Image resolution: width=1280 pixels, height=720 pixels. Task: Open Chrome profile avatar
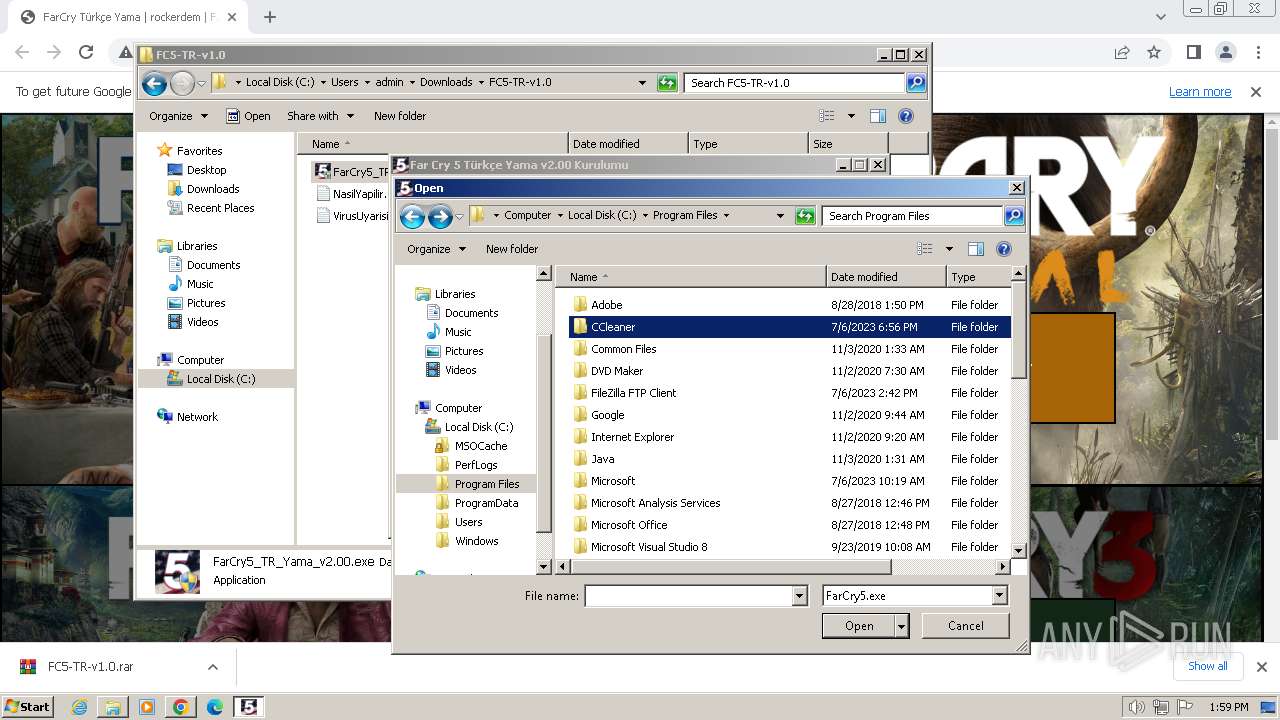pyautogui.click(x=1226, y=52)
